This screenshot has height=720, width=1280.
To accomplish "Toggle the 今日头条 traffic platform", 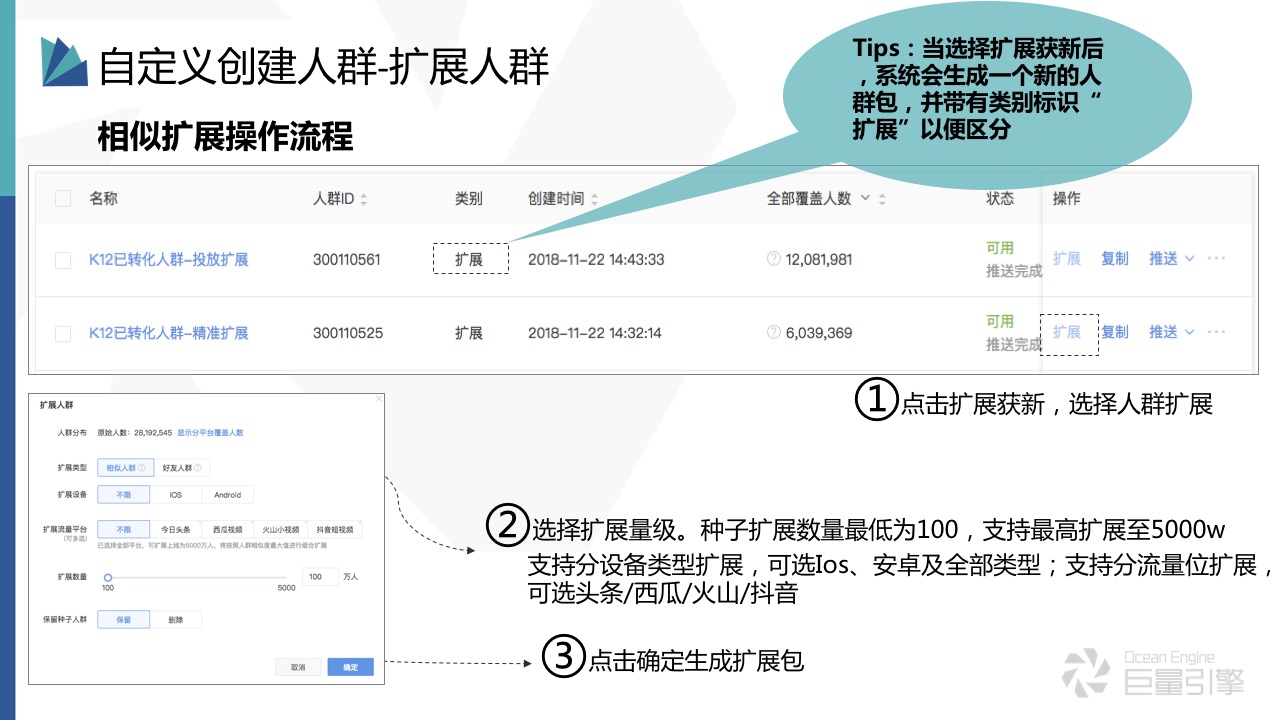I will (176, 529).
